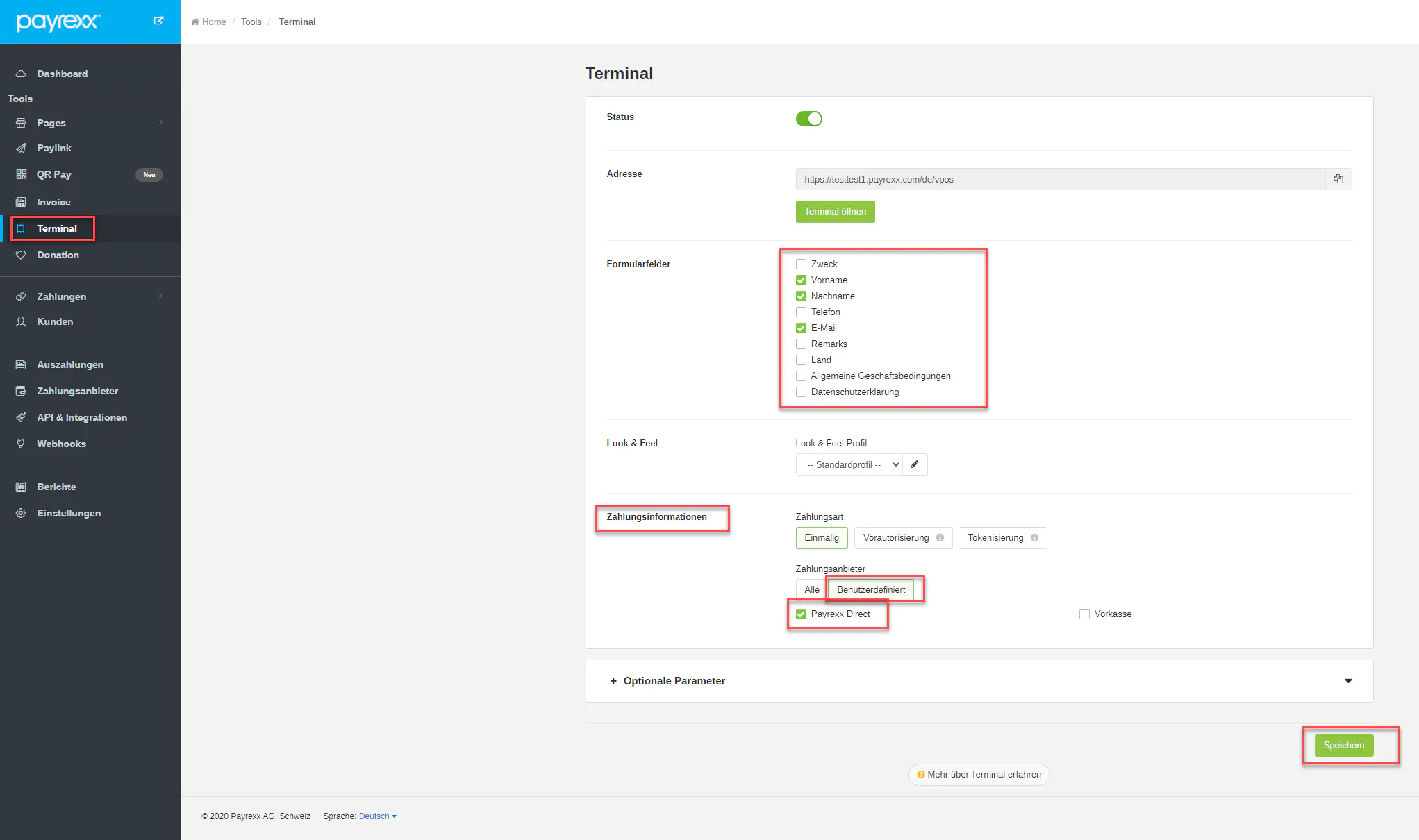
Task: Click info icon next to Vorautorisierung
Action: pyautogui.click(x=940, y=538)
